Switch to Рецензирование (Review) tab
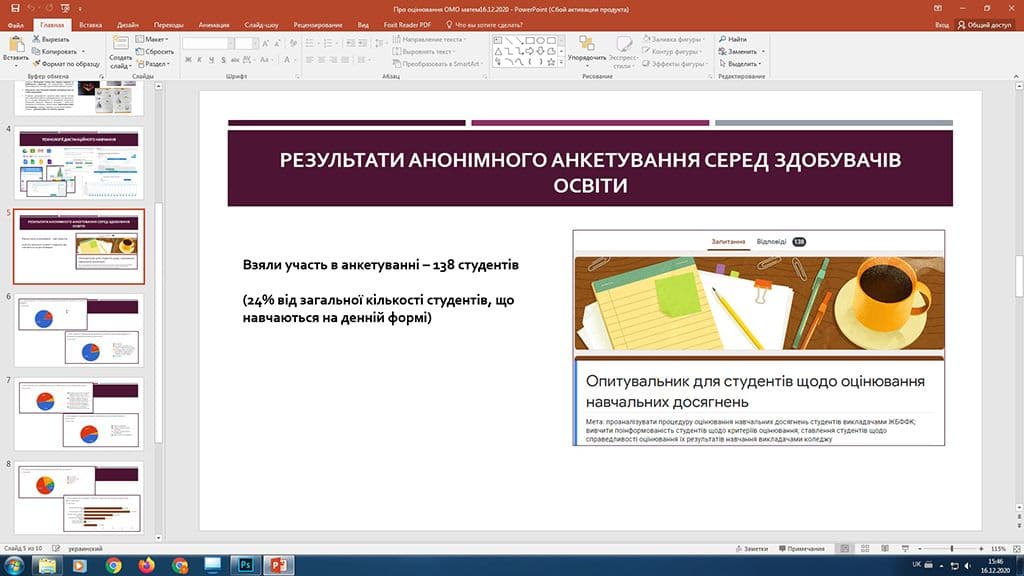 tap(318, 25)
